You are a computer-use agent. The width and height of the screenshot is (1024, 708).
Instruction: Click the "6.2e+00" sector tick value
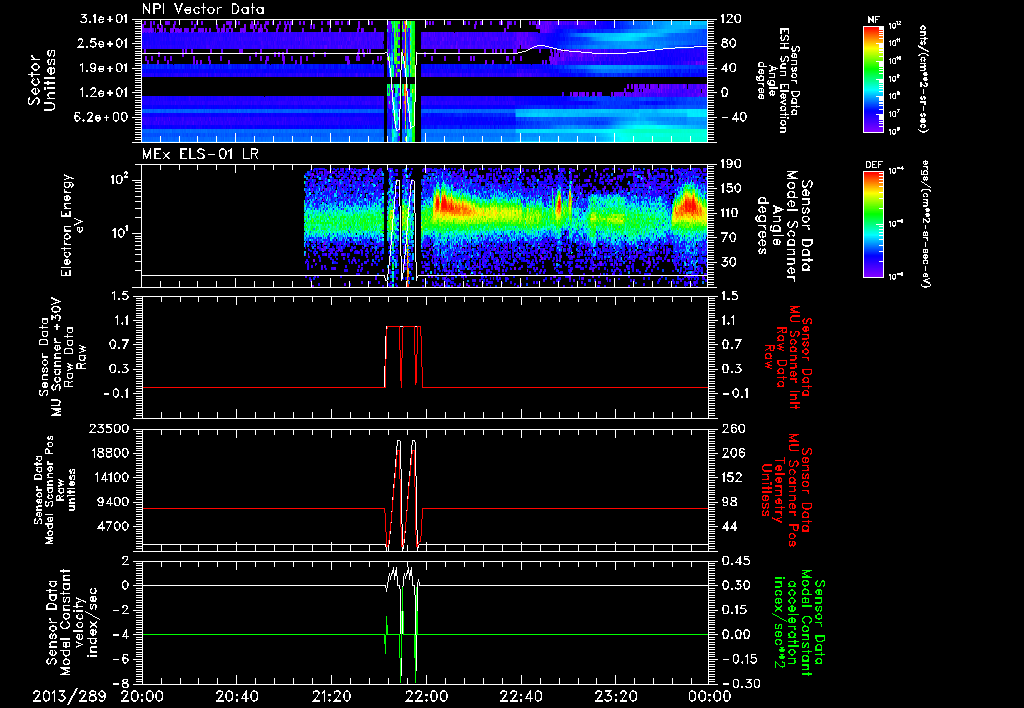click(101, 117)
